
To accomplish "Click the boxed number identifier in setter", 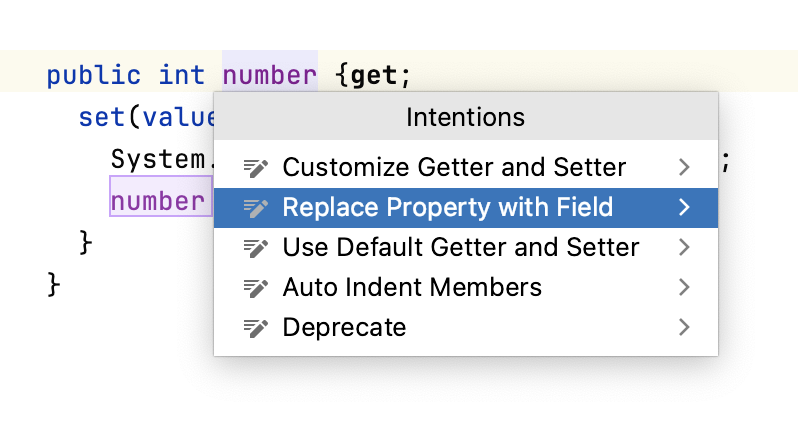I will pyautogui.click(x=157, y=201).
